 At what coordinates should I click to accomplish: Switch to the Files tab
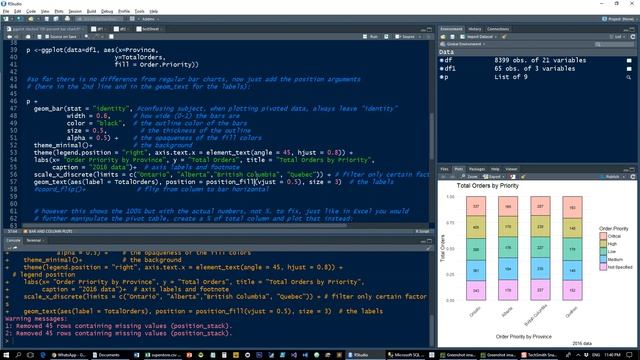coord(444,169)
